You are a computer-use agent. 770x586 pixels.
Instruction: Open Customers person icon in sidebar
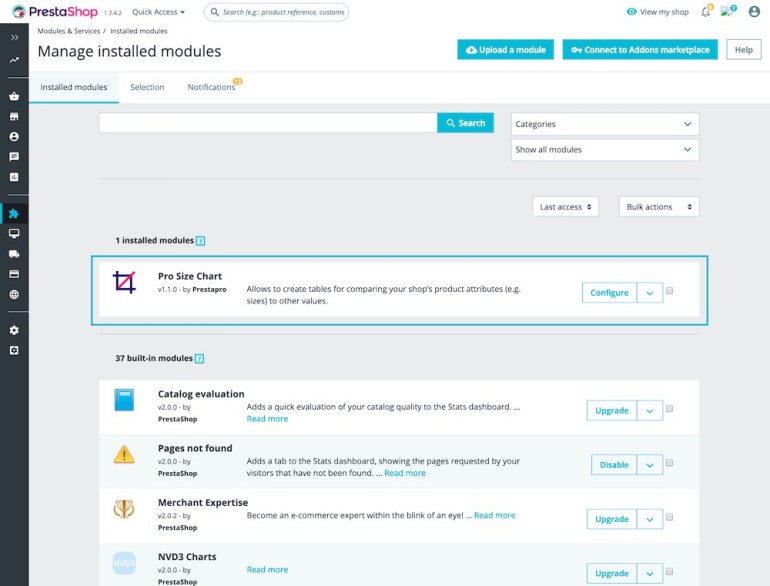pyautogui.click(x=14, y=137)
